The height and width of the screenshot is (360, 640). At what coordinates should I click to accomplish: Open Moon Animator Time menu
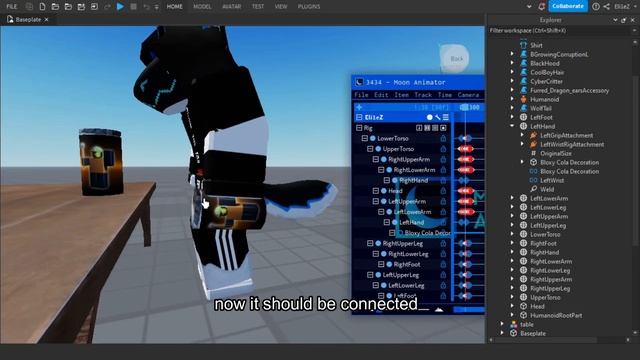(445, 95)
